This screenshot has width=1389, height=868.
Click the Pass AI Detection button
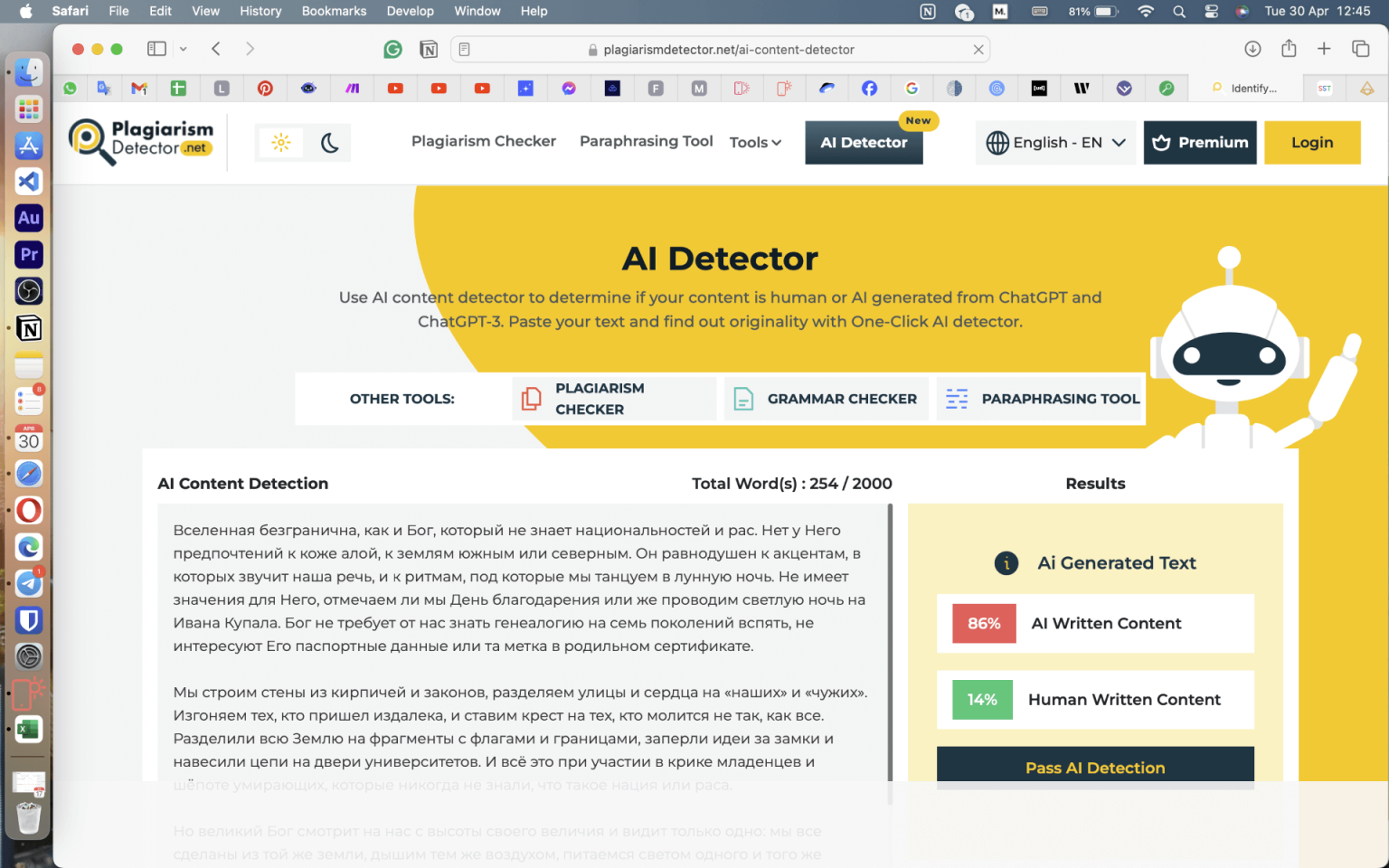click(x=1095, y=768)
